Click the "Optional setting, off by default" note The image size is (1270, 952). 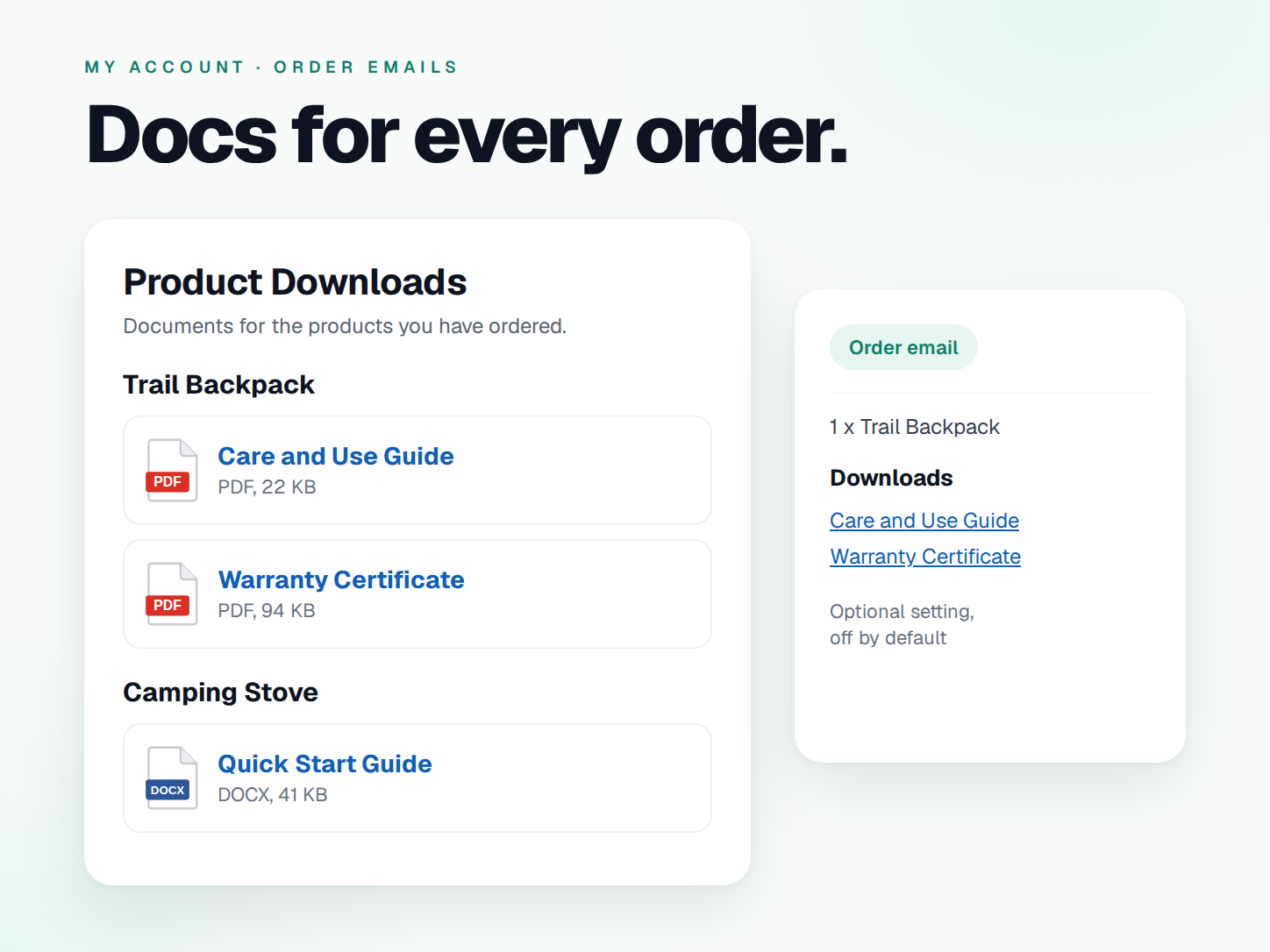click(x=902, y=625)
